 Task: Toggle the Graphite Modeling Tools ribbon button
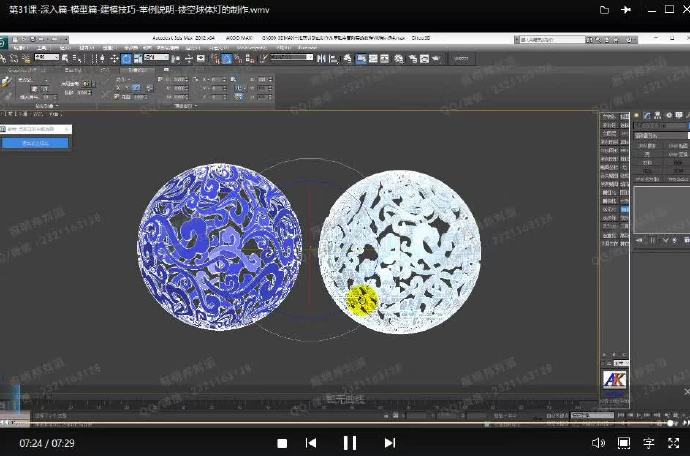361,59
